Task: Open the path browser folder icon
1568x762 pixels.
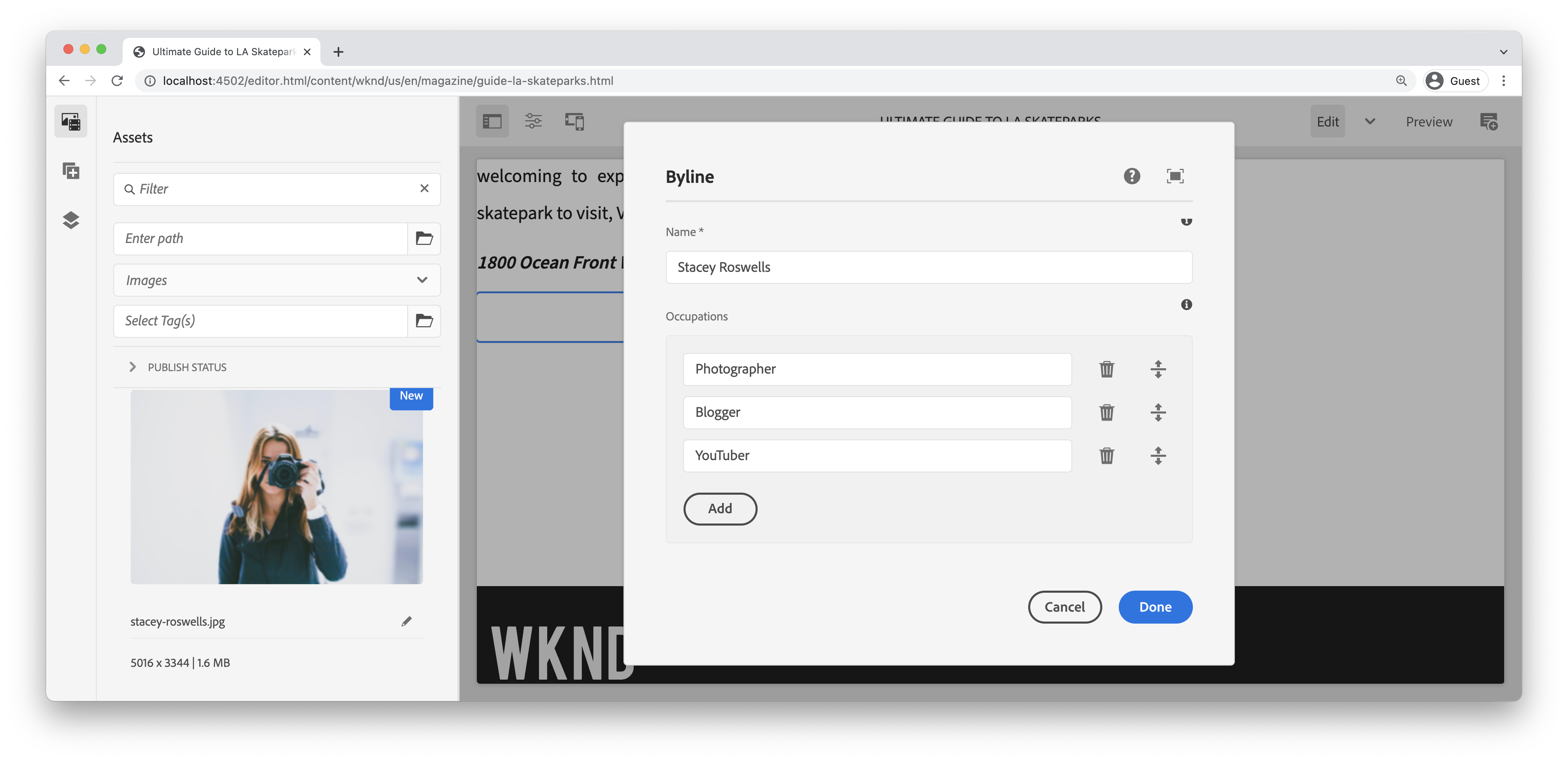Action: 424,239
